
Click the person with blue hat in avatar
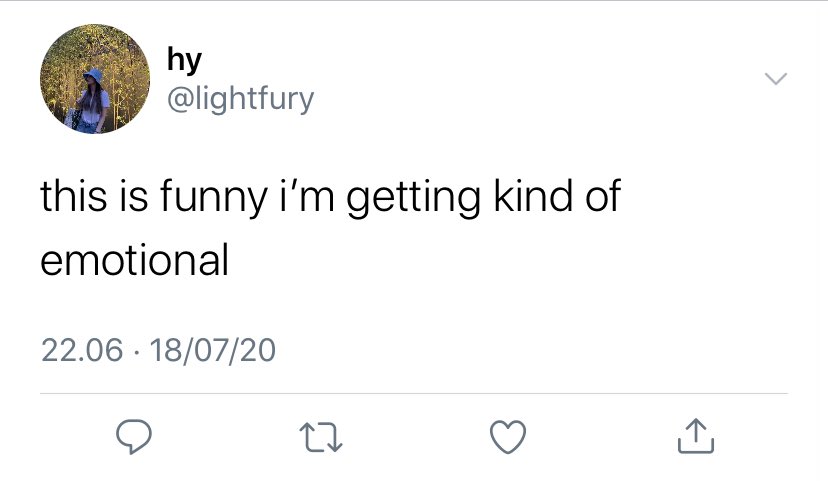91,100
